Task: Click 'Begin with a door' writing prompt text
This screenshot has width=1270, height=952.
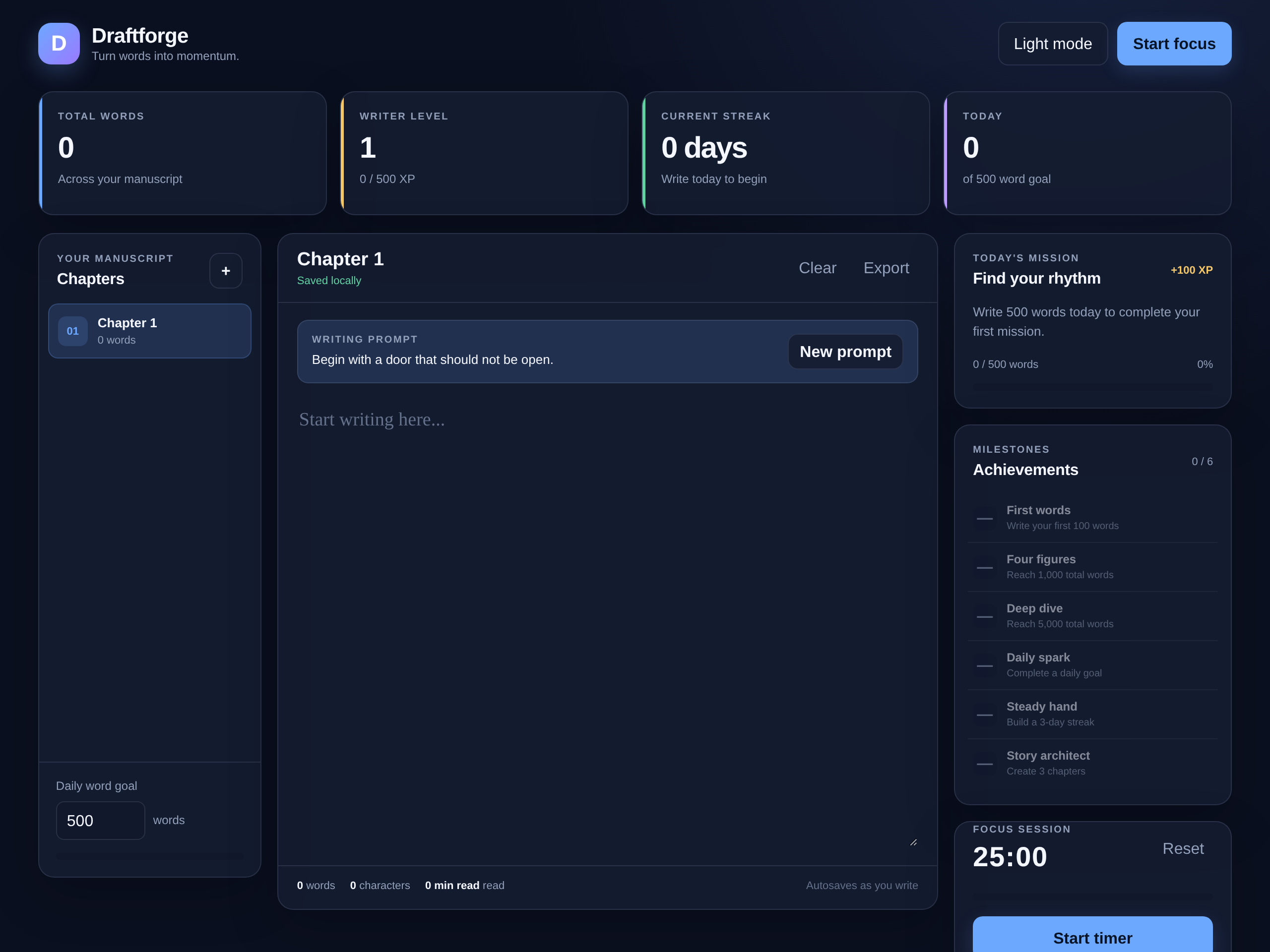Action: [x=432, y=360]
